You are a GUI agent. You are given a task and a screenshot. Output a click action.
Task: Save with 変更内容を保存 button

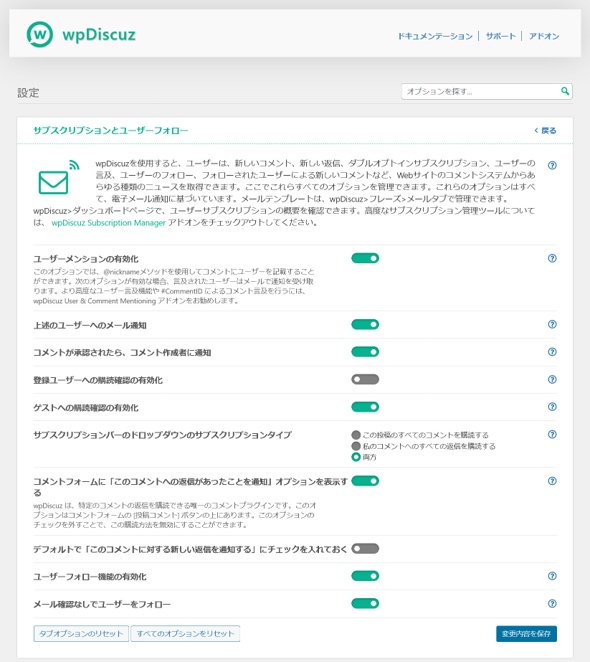click(526, 634)
